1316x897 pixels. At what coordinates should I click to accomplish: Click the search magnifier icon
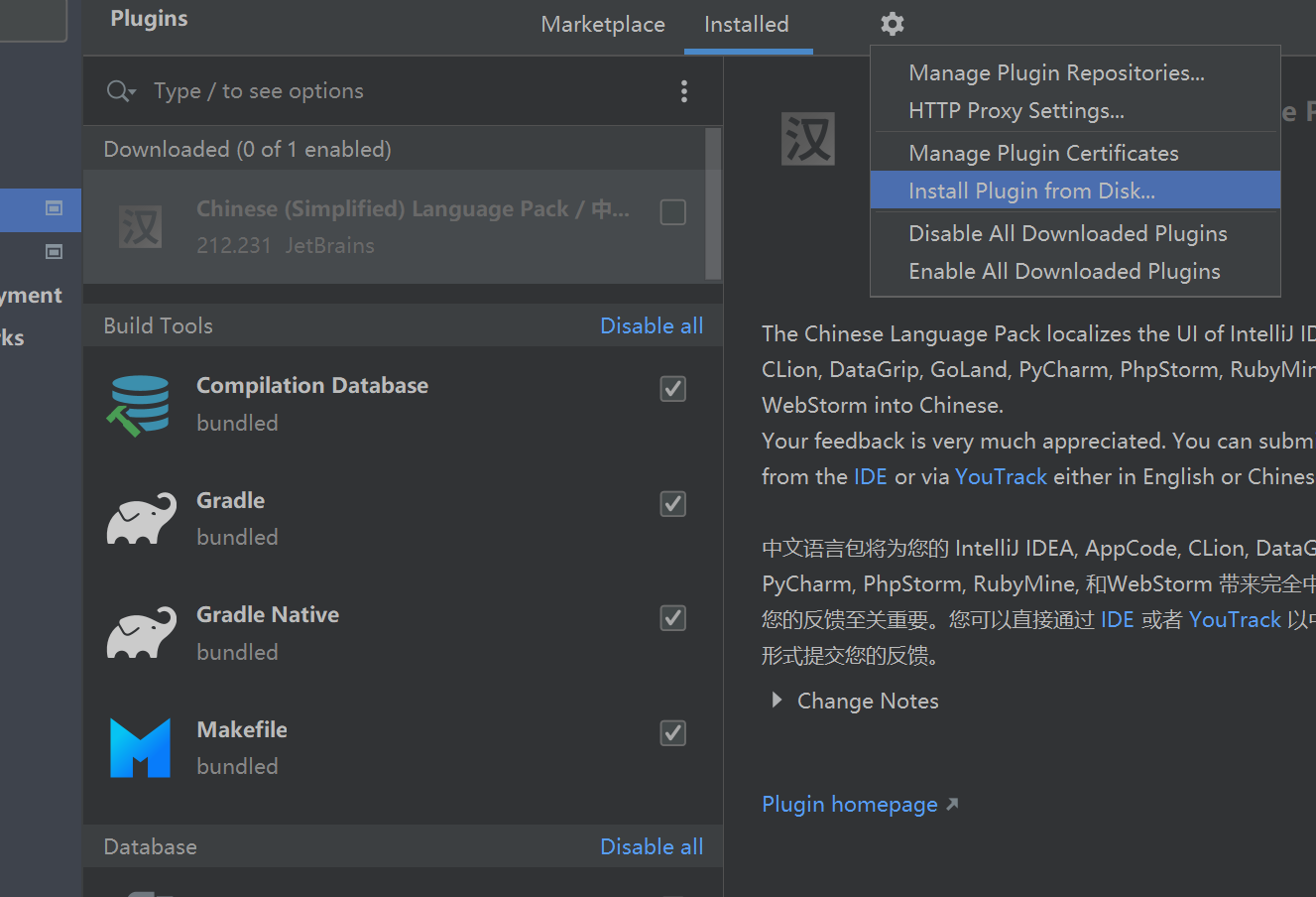click(x=120, y=91)
